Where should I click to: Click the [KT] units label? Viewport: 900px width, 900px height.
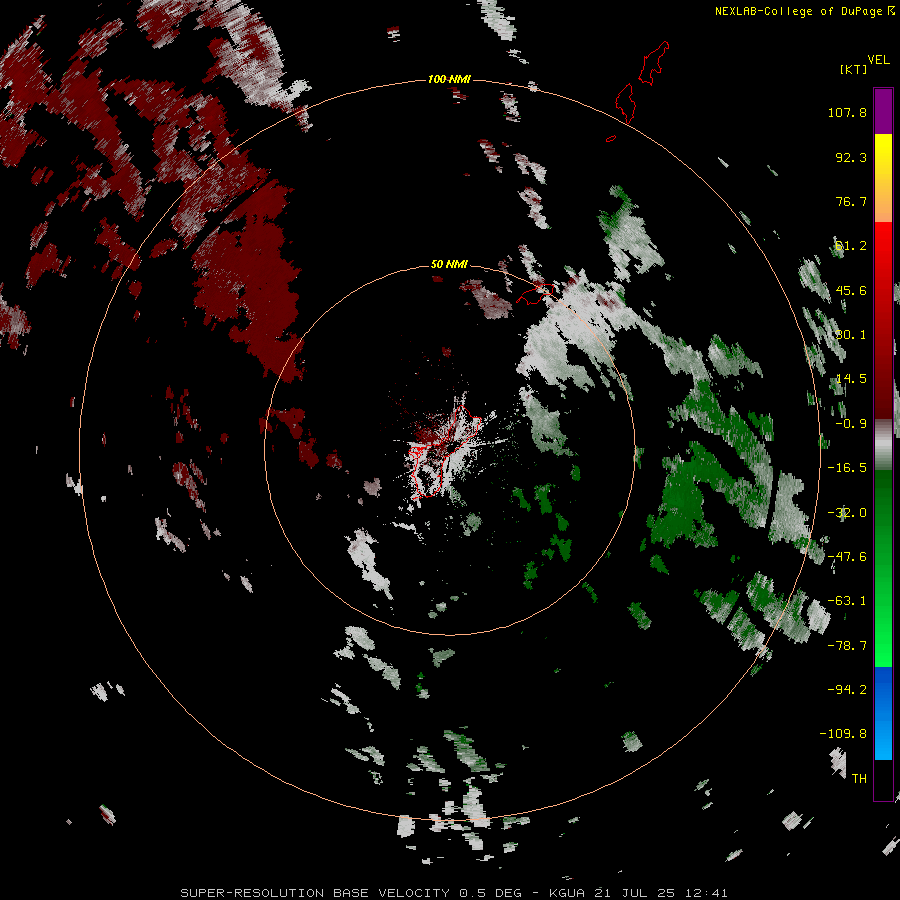coord(853,69)
